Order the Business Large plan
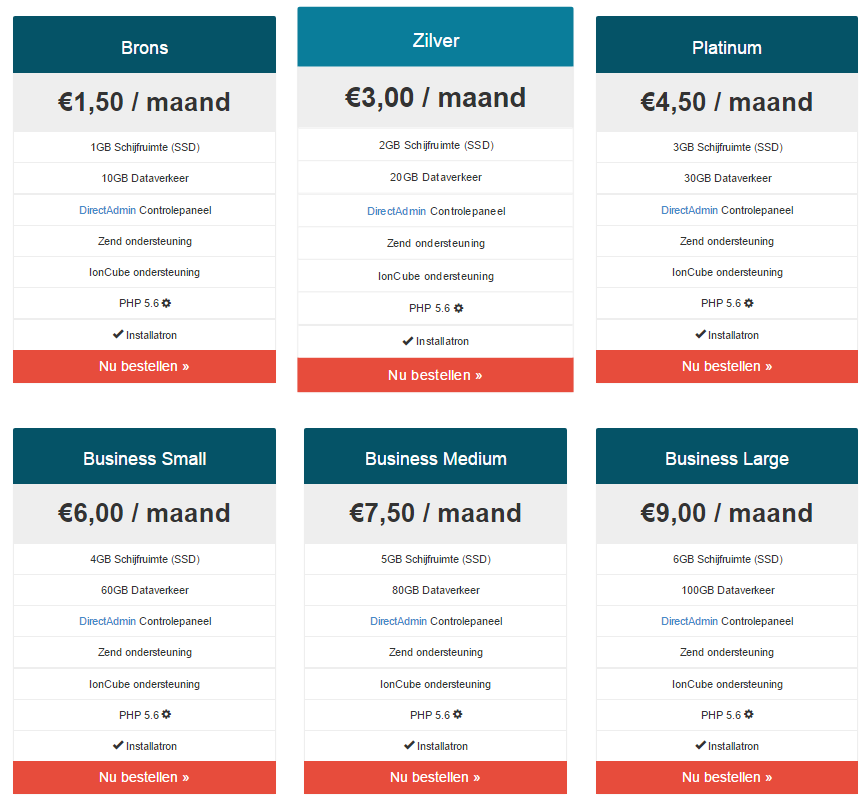The image size is (867, 804). (x=727, y=777)
